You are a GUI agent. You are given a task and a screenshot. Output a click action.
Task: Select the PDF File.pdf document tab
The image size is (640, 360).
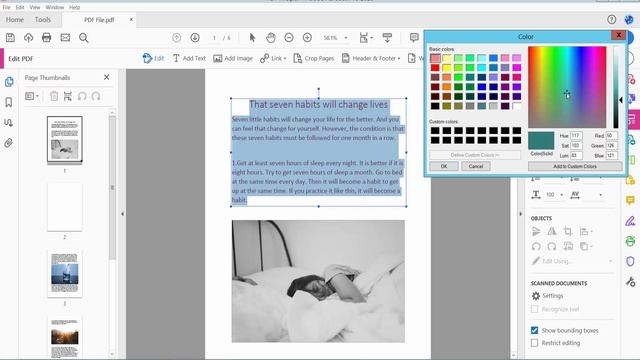pyautogui.click(x=99, y=20)
